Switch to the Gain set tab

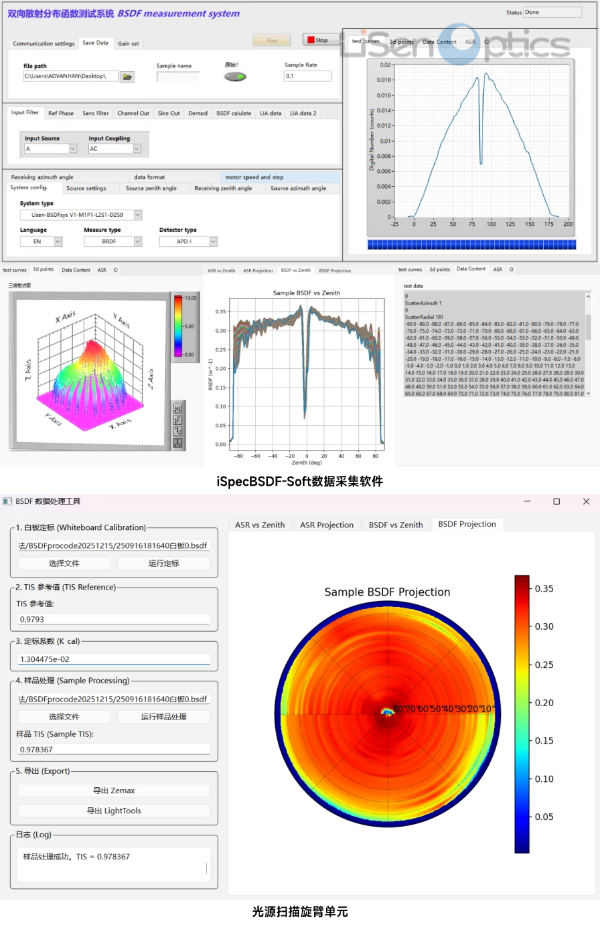coord(129,44)
